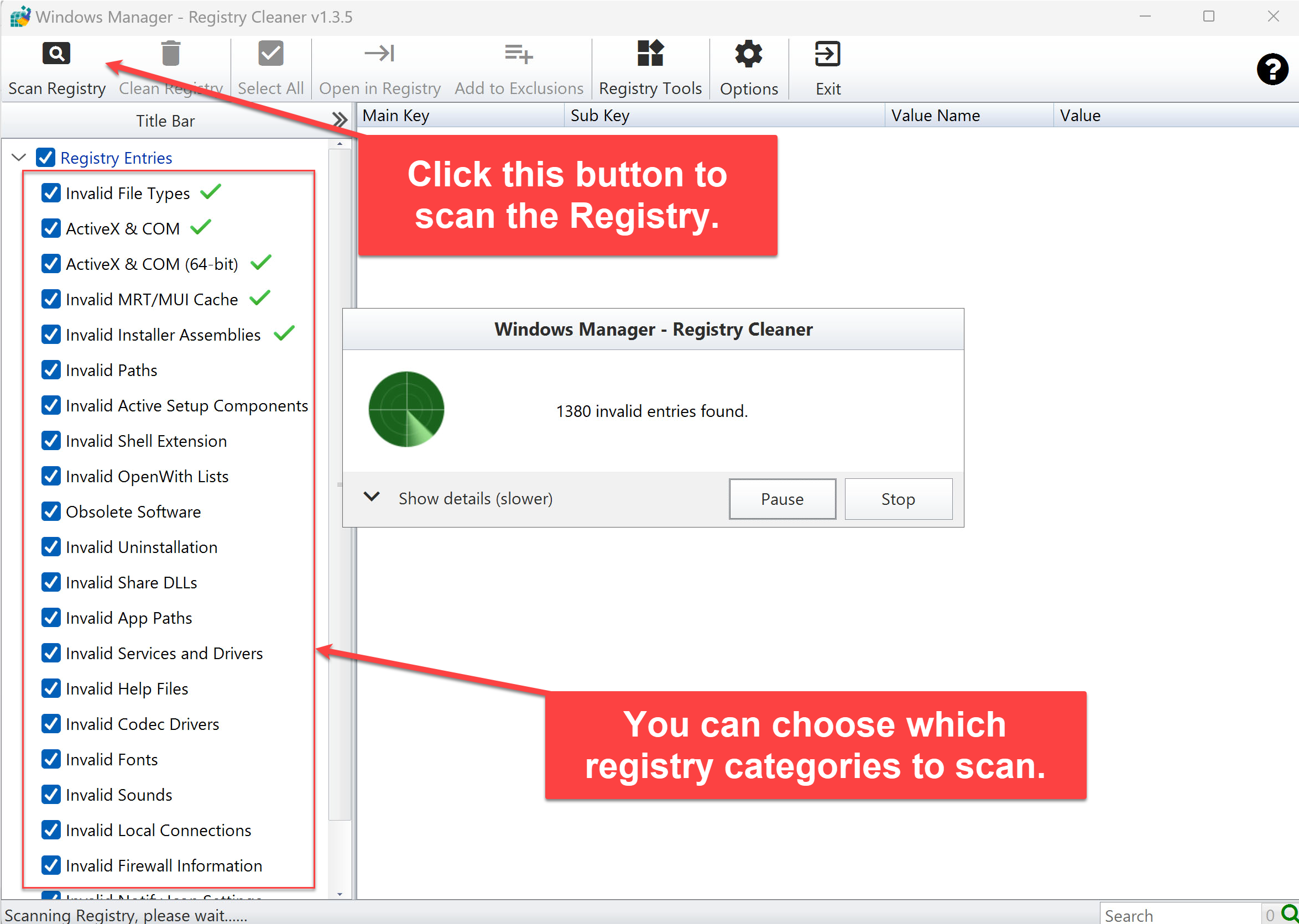The image size is (1299, 924).
Task: Toggle Invalid Fonts checkbox
Action: point(51,759)
